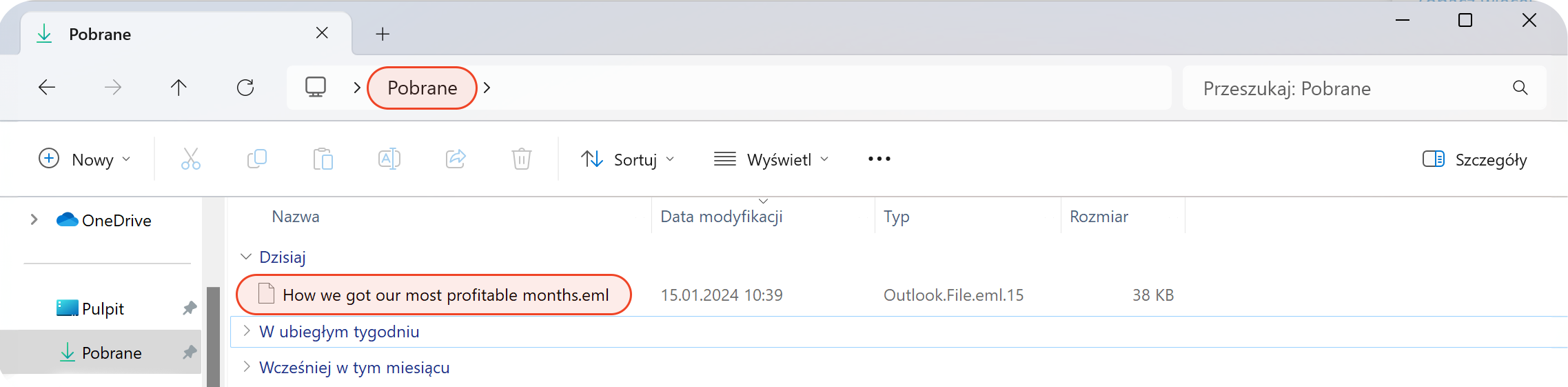This screenshot has height=387, width=1568.
Task: Refresh the folder view
Action: coord(245,88)
